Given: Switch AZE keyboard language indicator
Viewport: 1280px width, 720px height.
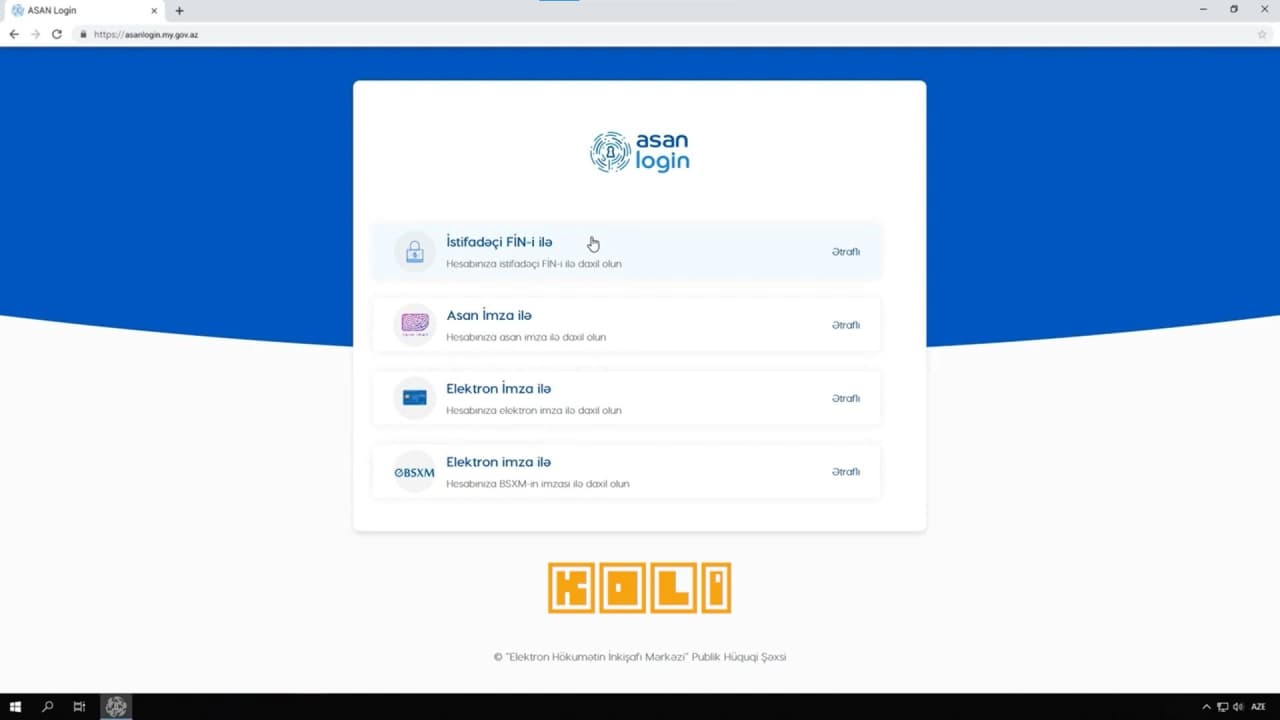Looking at the screenshot, I should click(1258, 707).
